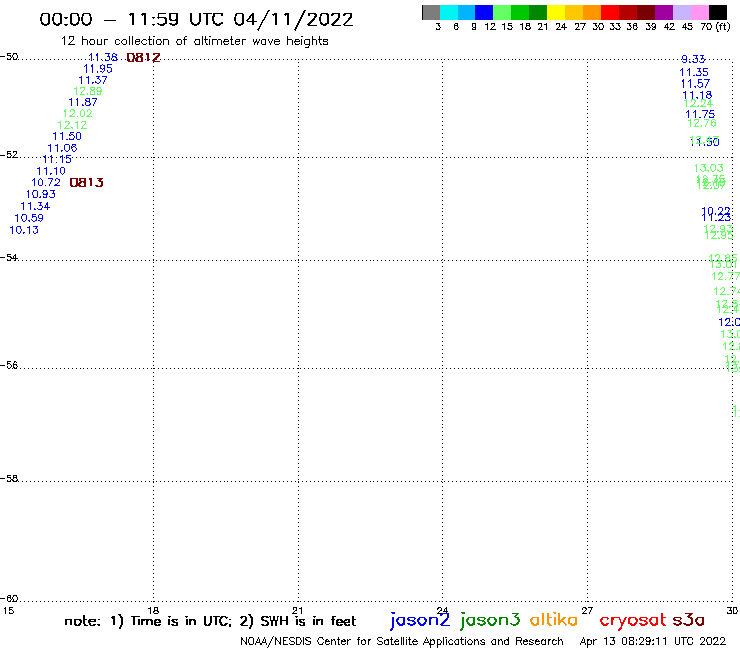The width and height of the screenshot is (740, 650).
Task: Click the note about UTC and SWH
Action: click(210, 621)
